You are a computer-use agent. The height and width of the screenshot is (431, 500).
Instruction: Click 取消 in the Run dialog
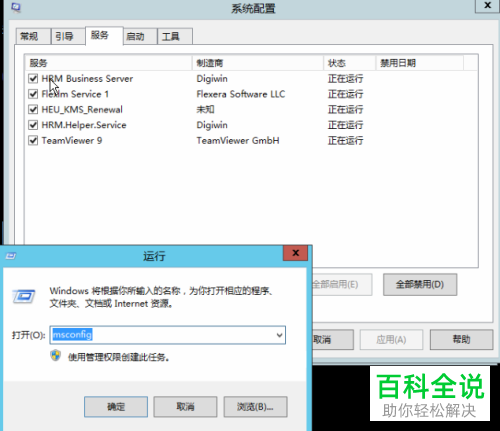(185, 407)
